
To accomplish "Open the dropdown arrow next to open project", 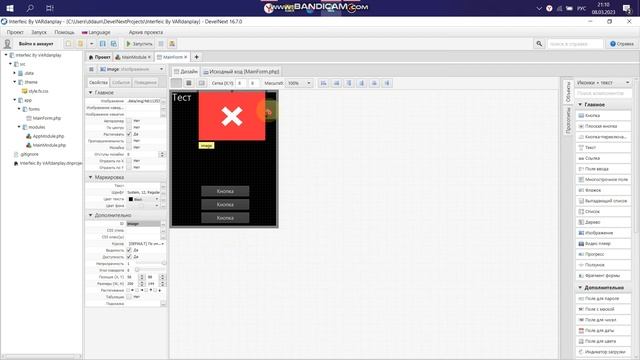I will (91, 44).
